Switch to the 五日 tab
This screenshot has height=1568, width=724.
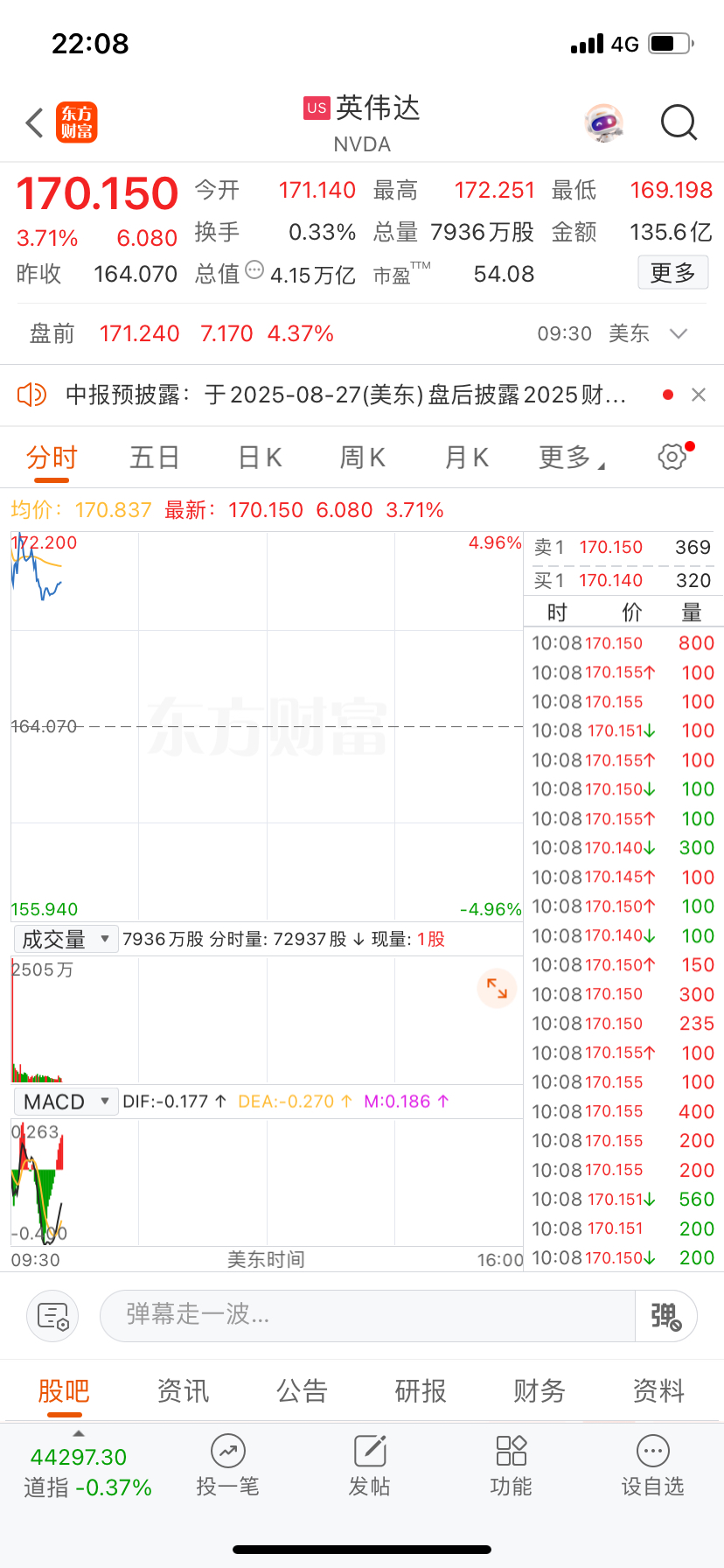[155, 458]
